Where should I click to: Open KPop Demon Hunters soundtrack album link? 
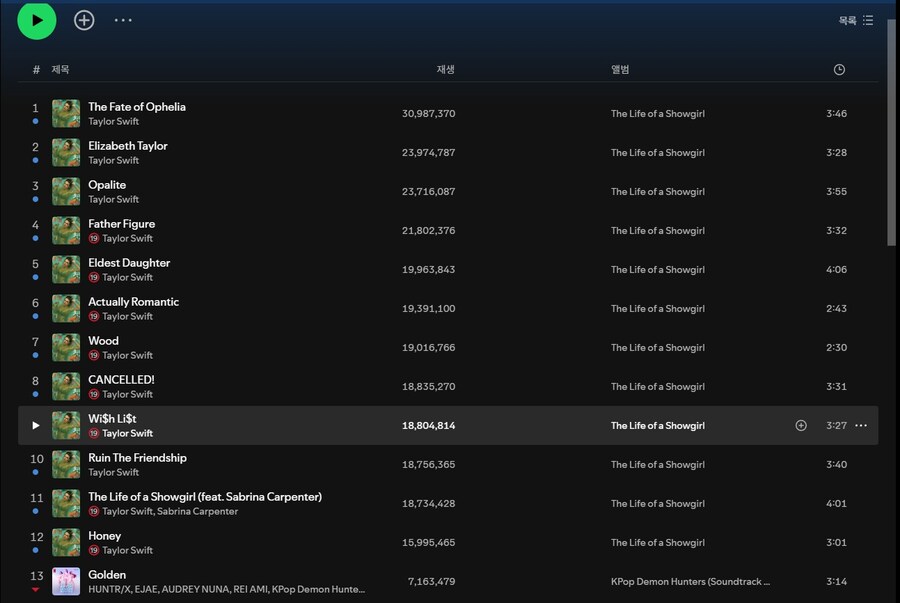(690, 581)
